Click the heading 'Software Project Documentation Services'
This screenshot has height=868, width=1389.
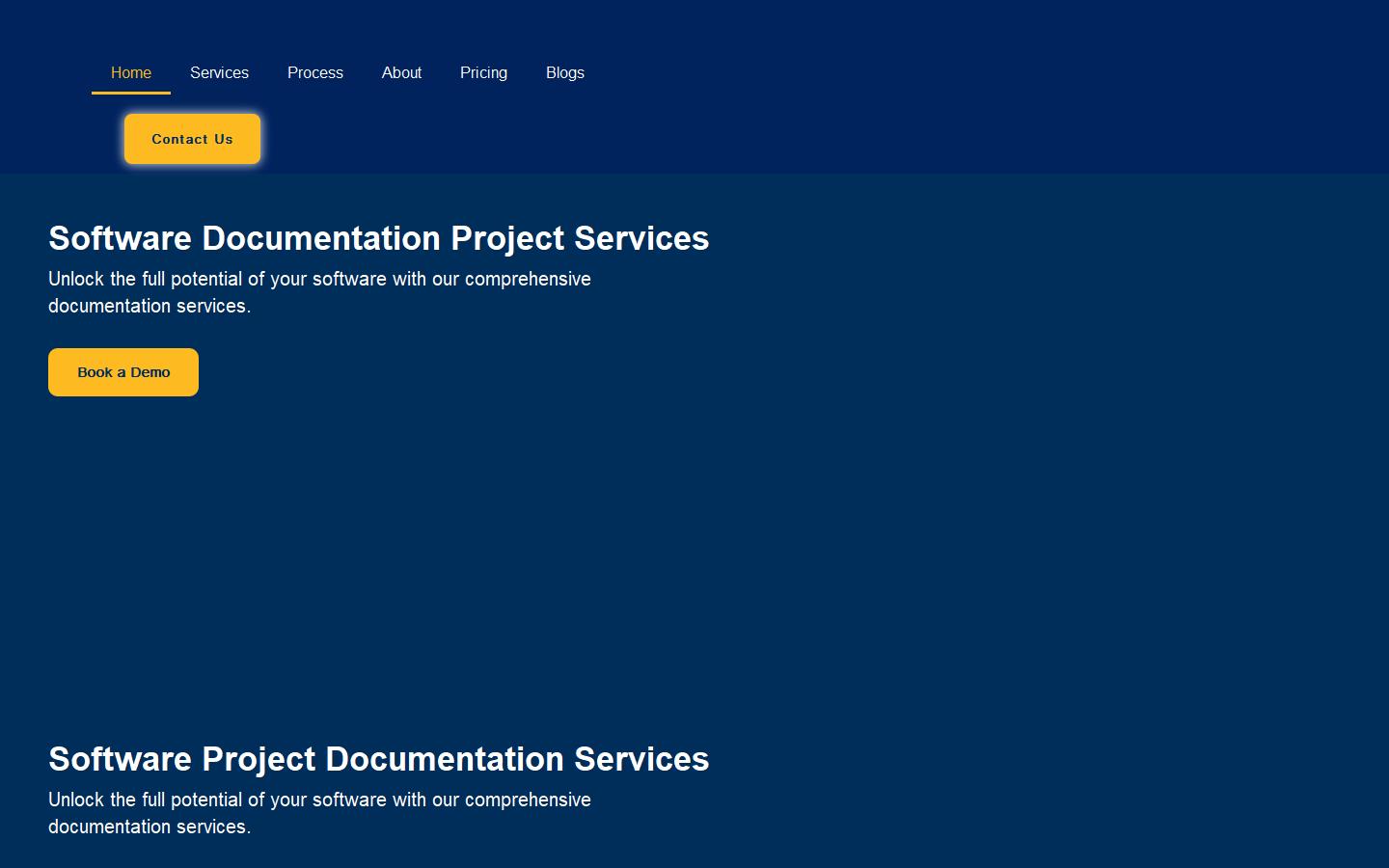379,759
